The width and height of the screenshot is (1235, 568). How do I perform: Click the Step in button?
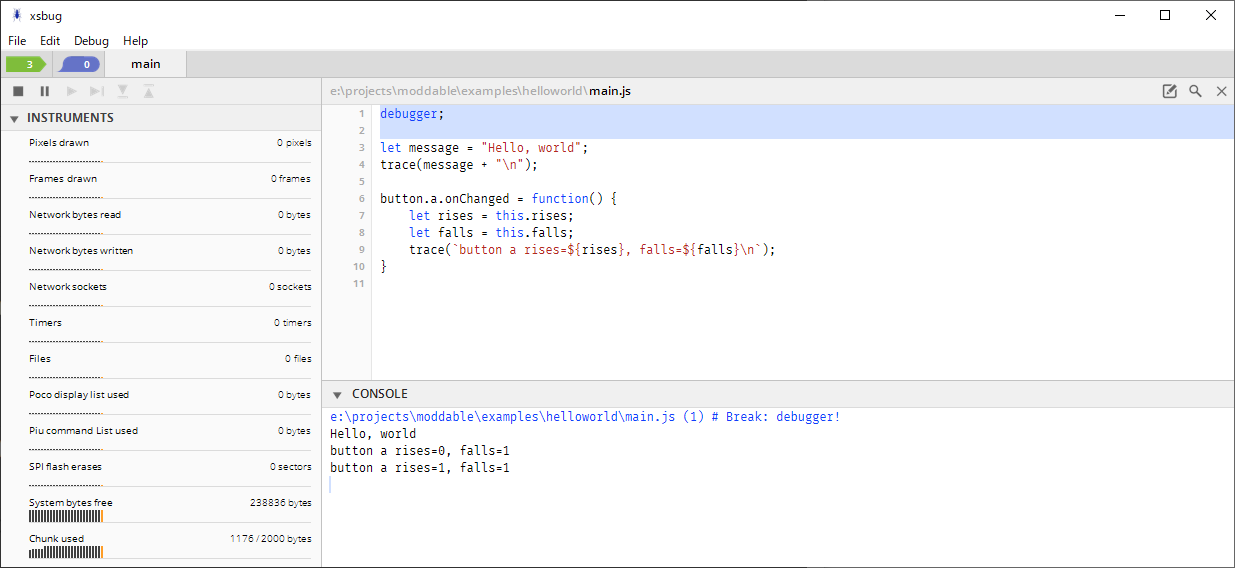[x=123, y=91]
